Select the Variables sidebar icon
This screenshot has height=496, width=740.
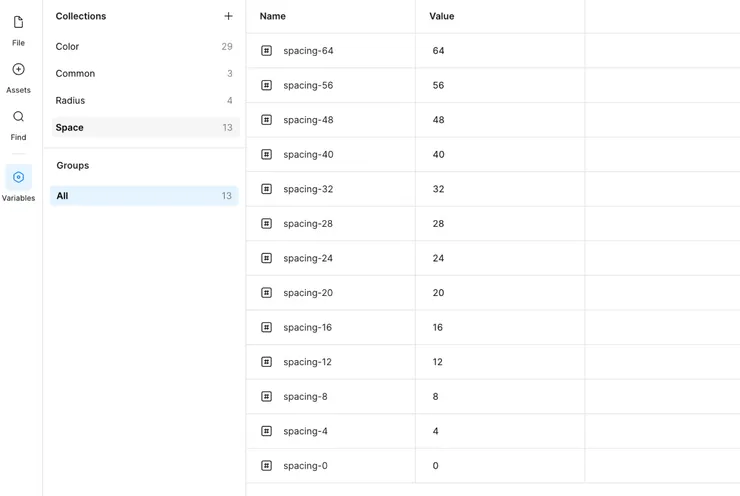point(18,178)
